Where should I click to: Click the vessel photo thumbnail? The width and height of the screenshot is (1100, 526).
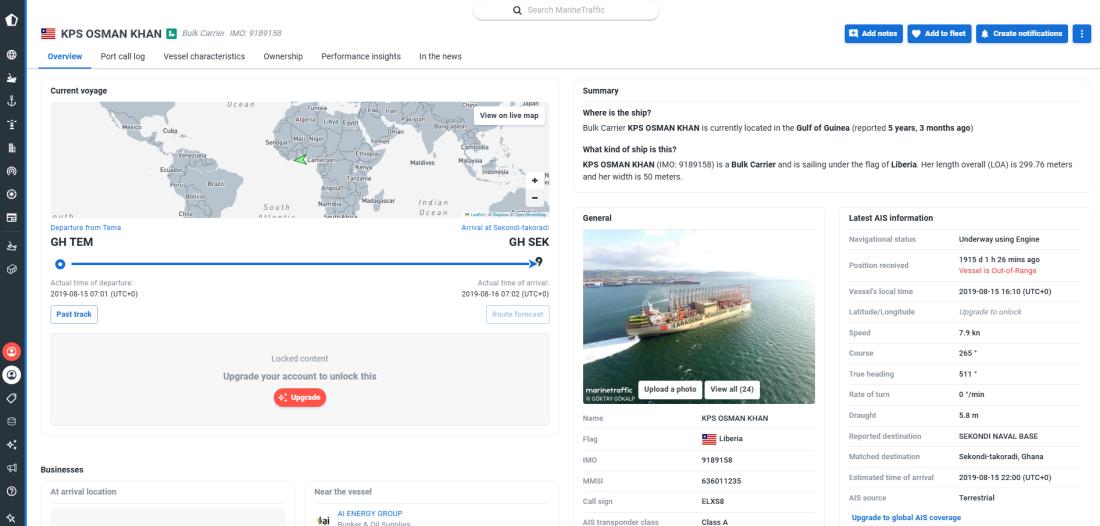click(x=699, y=316)
